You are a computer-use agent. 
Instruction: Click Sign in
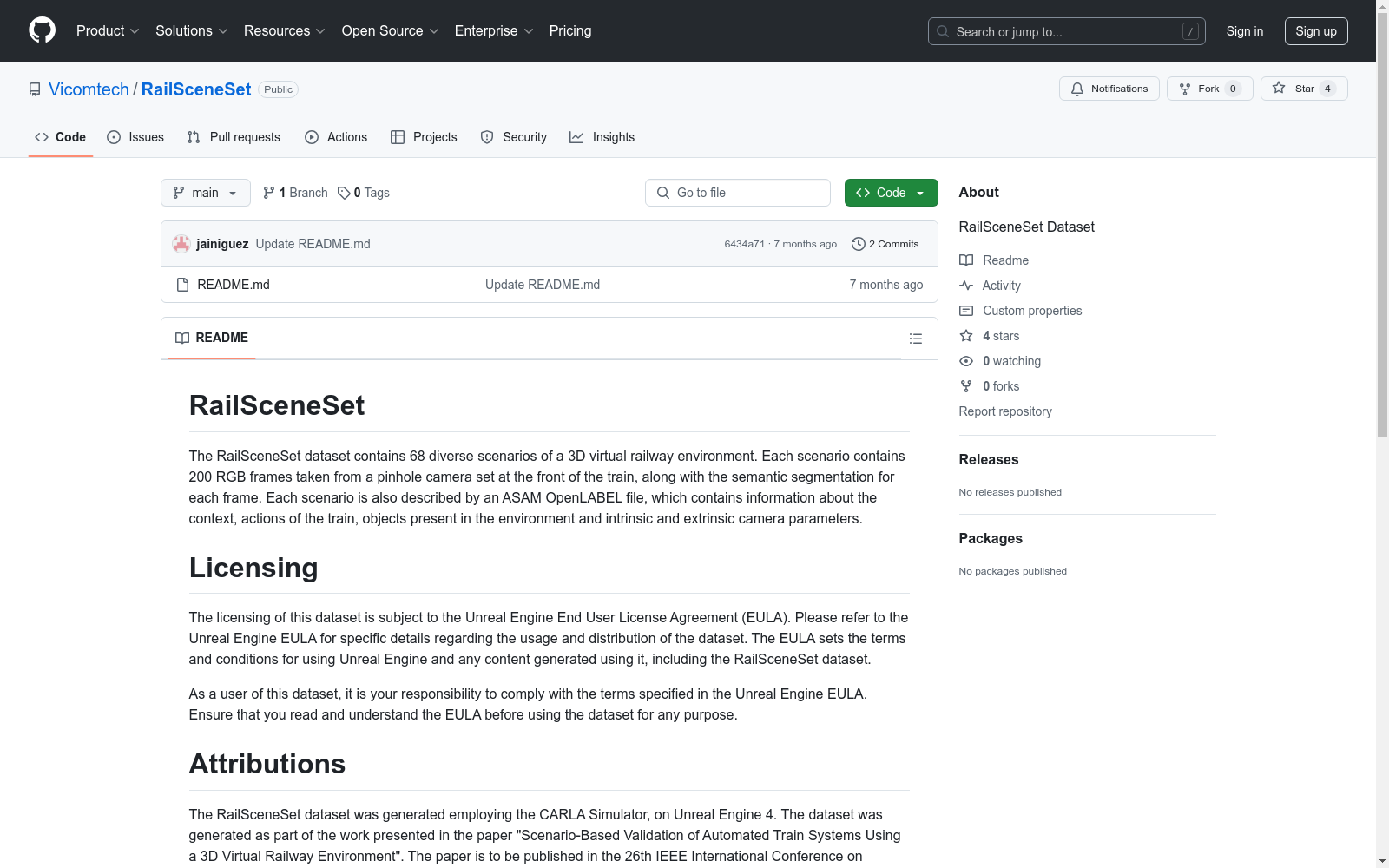point(1245,31)
